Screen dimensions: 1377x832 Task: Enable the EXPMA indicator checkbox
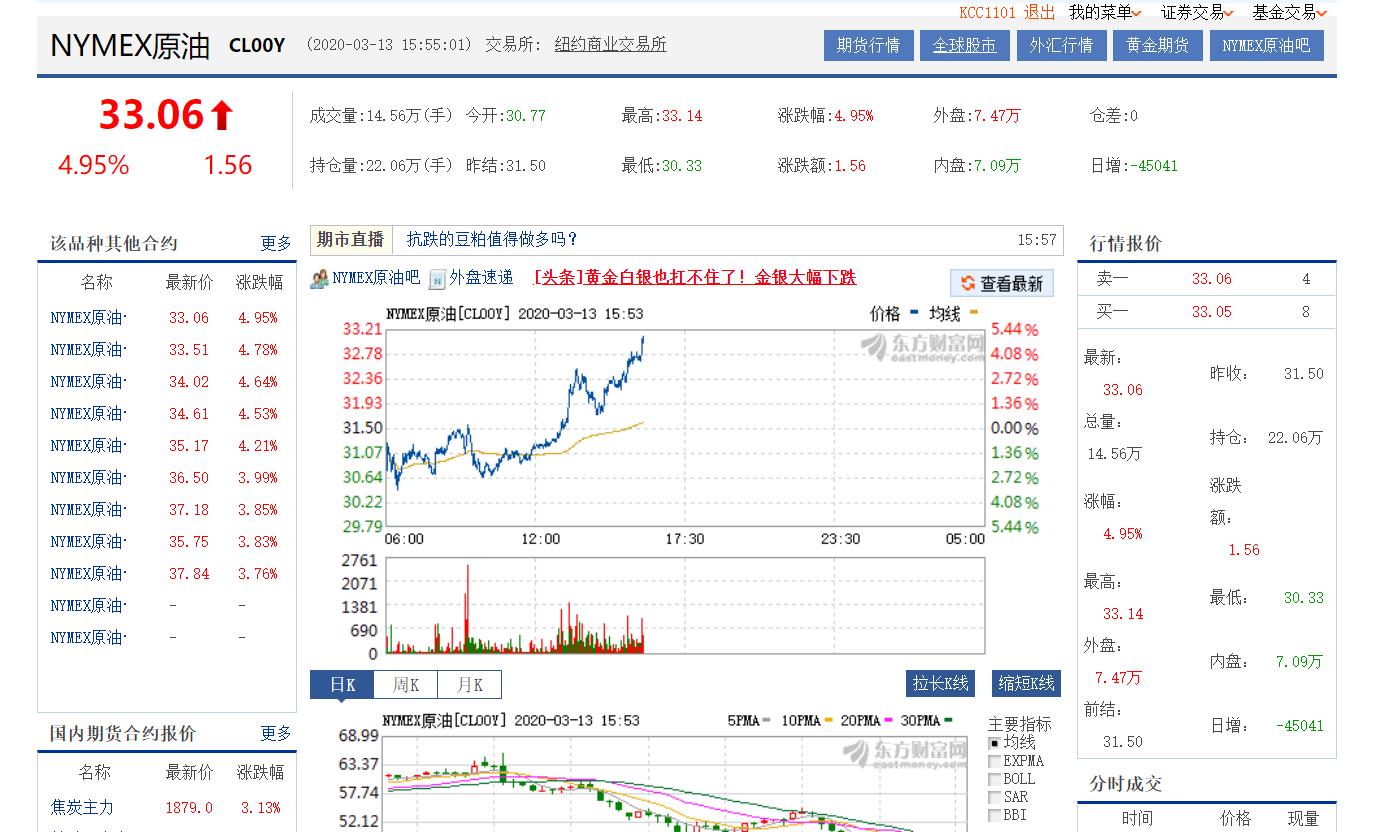(x=994, y=761)
